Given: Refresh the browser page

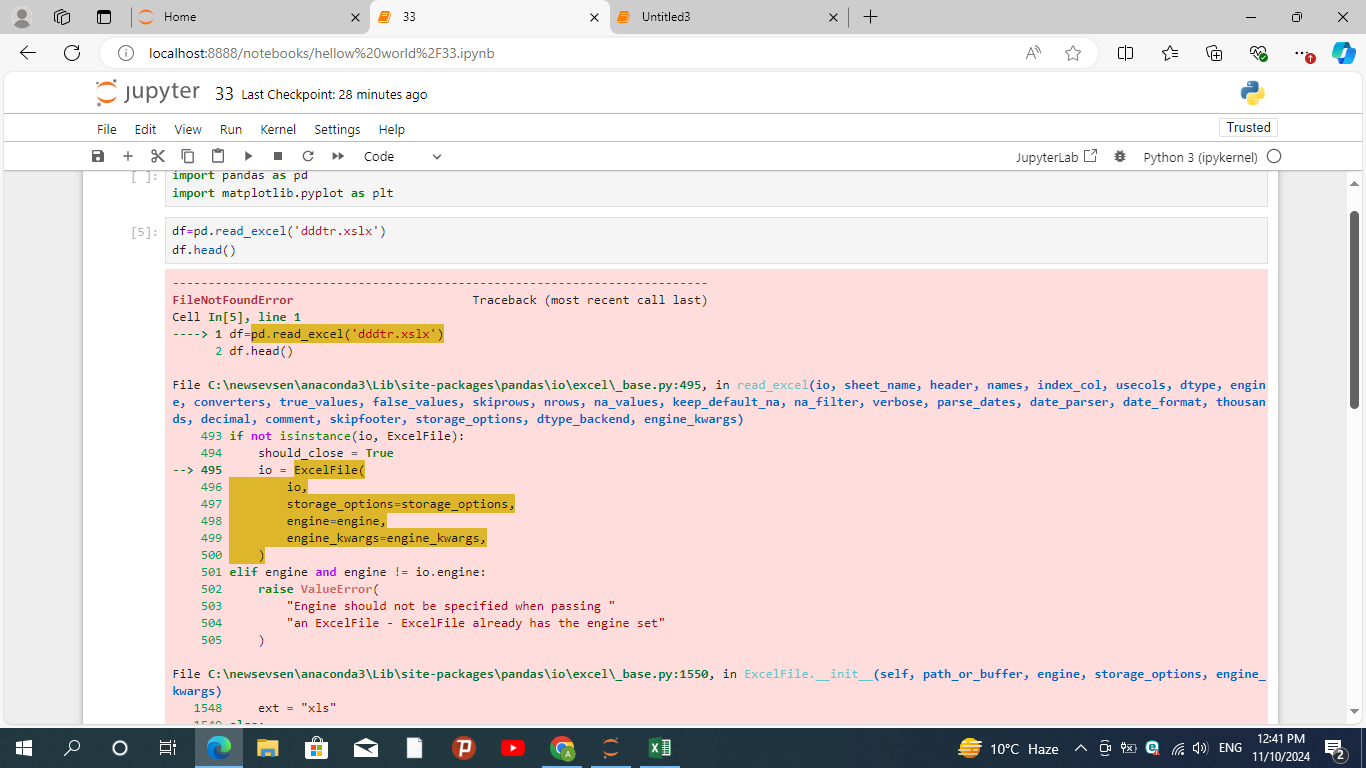Looking at the screenshot, I should [72, 53].
